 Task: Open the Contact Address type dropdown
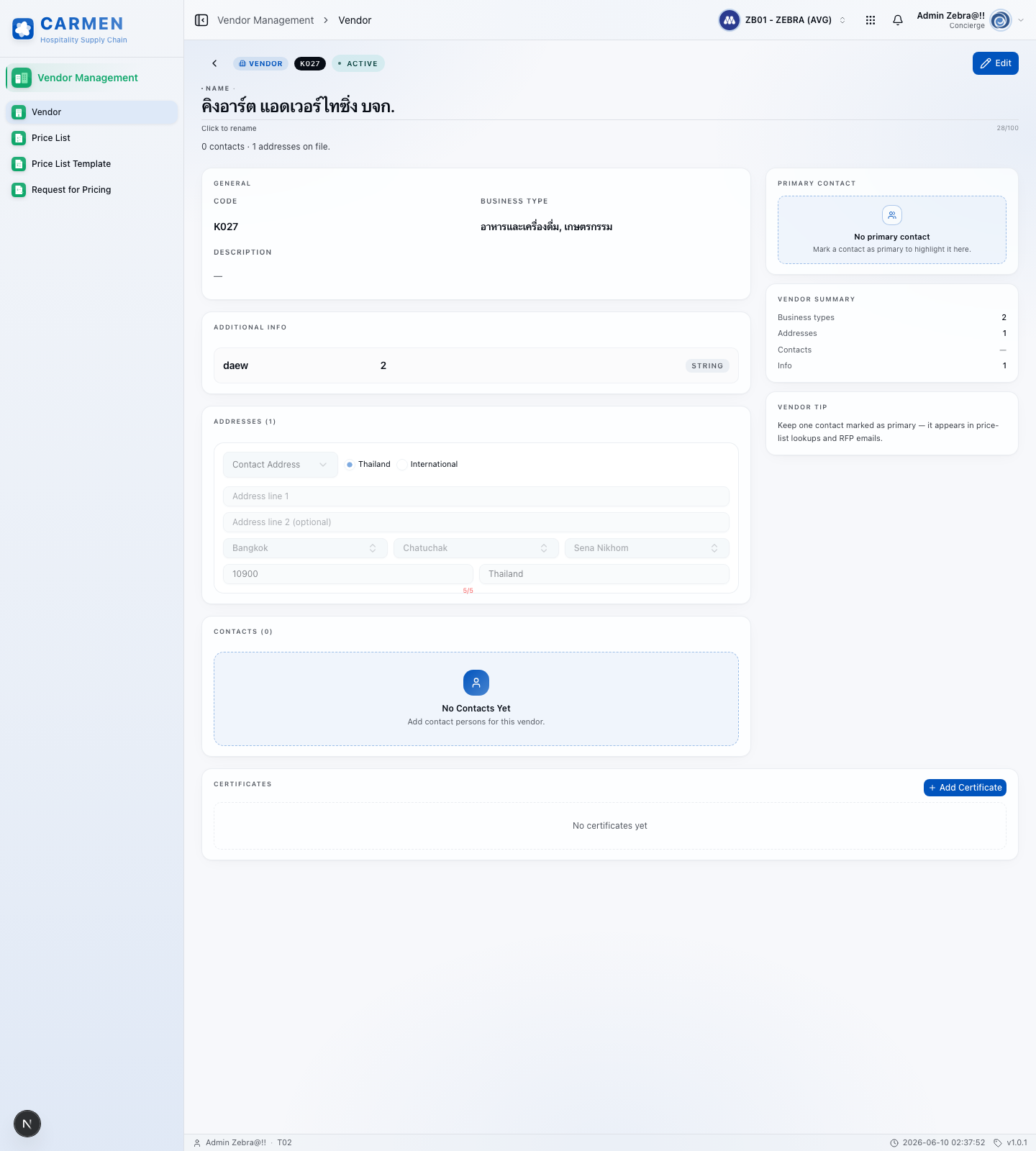coord(281,465)
